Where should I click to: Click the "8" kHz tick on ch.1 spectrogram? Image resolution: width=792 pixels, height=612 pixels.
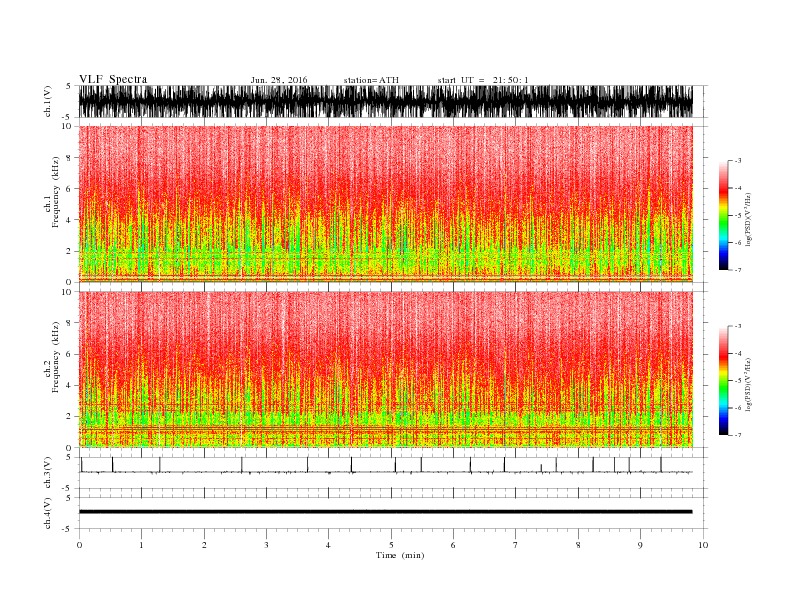69,158
